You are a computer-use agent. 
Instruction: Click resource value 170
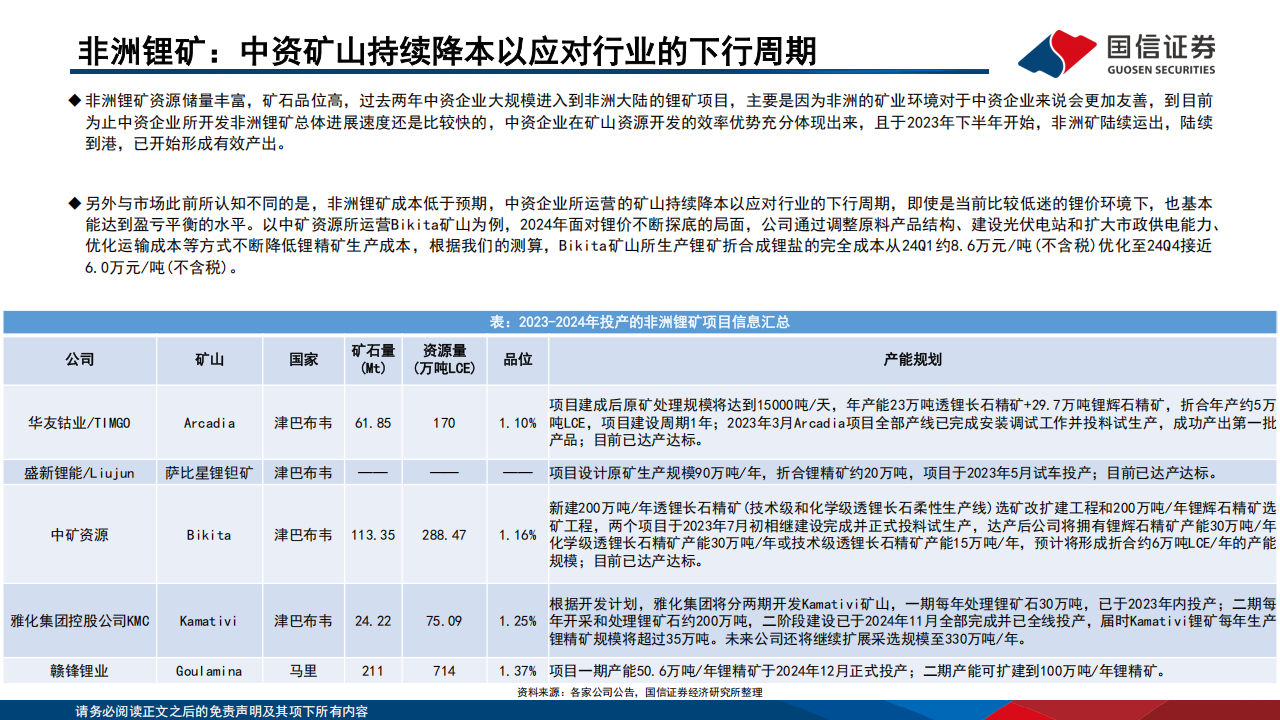click(444, 423)
